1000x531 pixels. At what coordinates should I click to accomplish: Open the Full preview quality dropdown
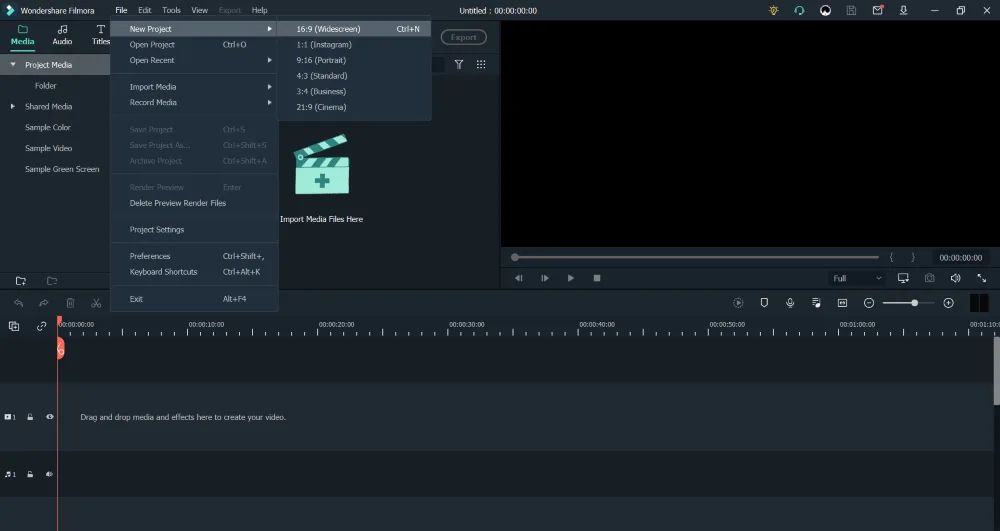tap(857, 278)
